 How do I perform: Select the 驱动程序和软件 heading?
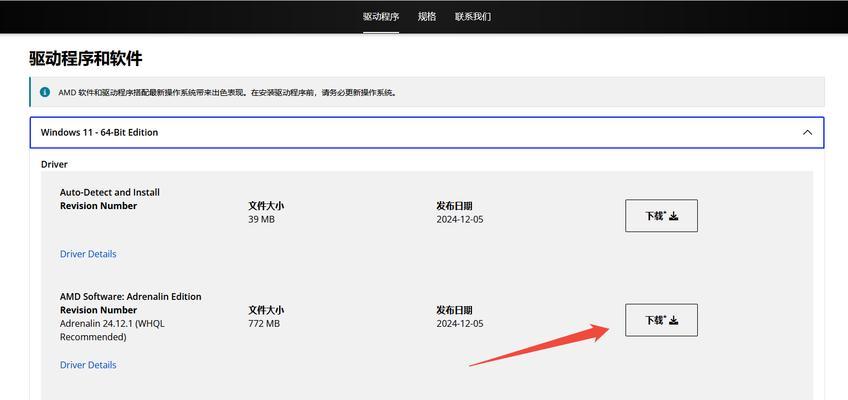(85, 58)
